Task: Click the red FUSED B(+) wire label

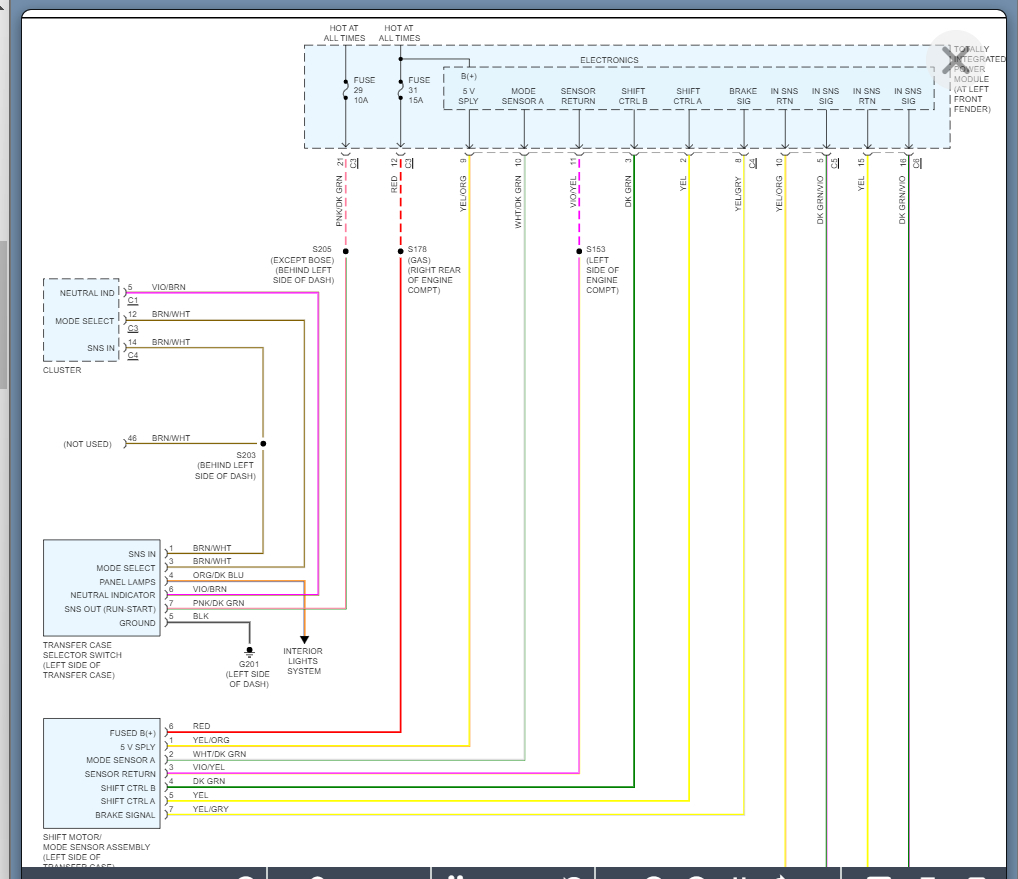Action: [202, 726]
